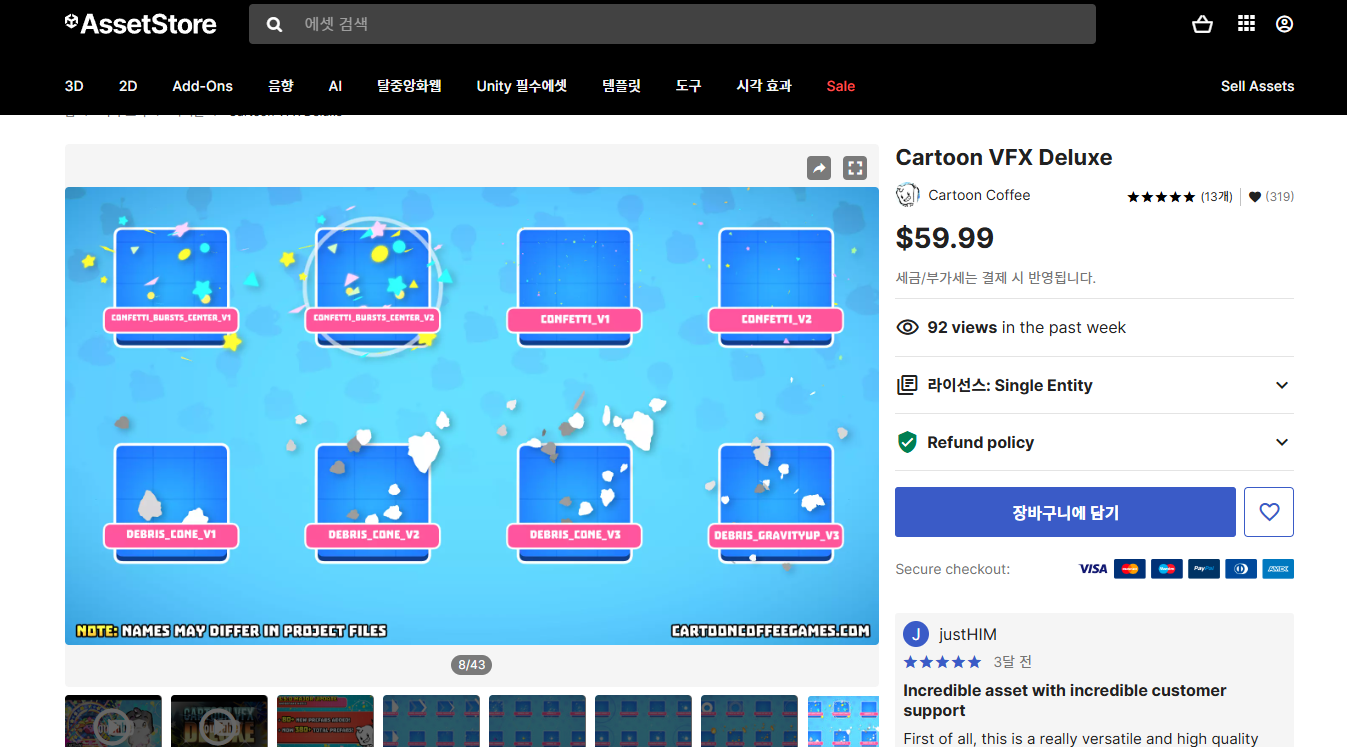Click the 장바구니에 담기 button
The image size is (1347, 747).
(1065, 512)
